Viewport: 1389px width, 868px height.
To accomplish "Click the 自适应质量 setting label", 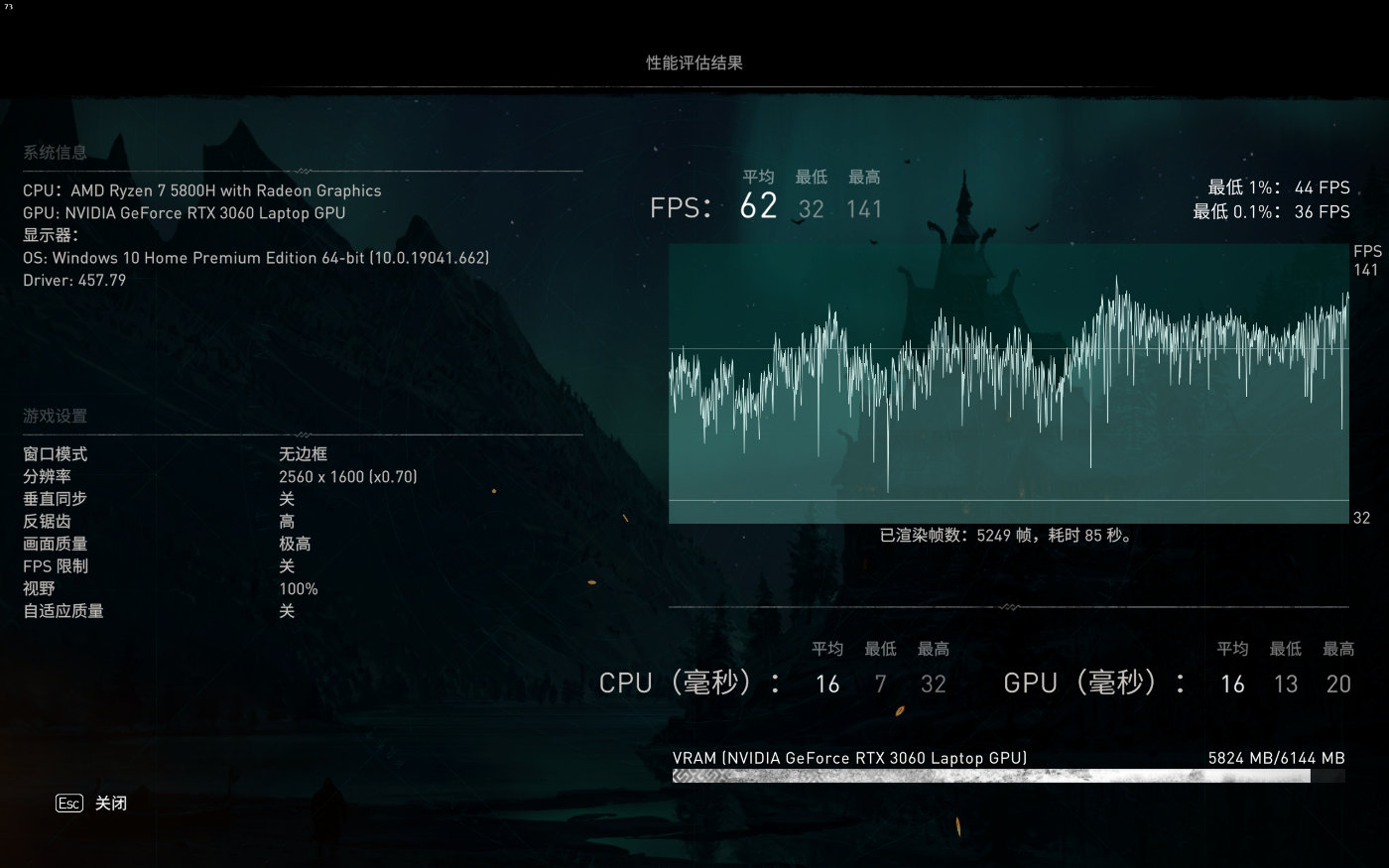I will click(x=63, y=611).
